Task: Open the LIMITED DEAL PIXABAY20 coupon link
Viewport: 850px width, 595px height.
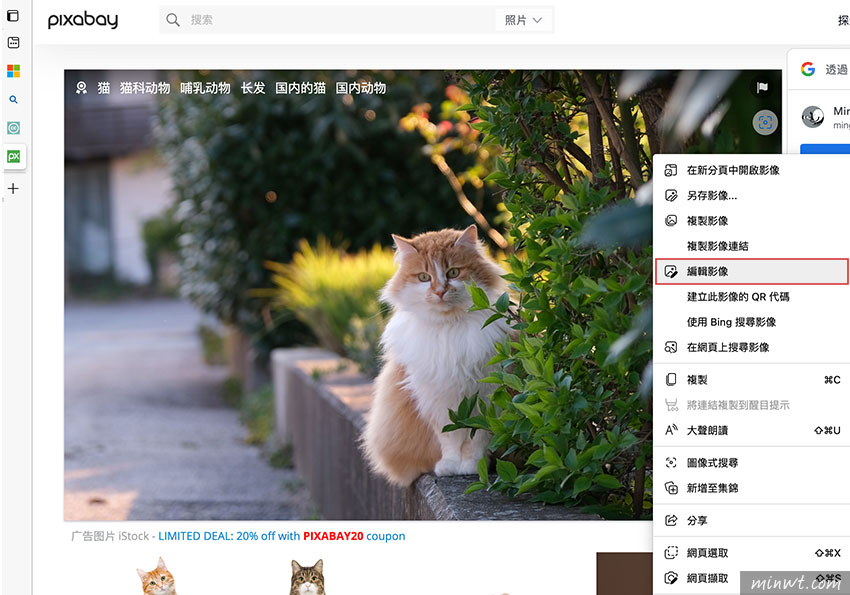Action: click(281, 536)
